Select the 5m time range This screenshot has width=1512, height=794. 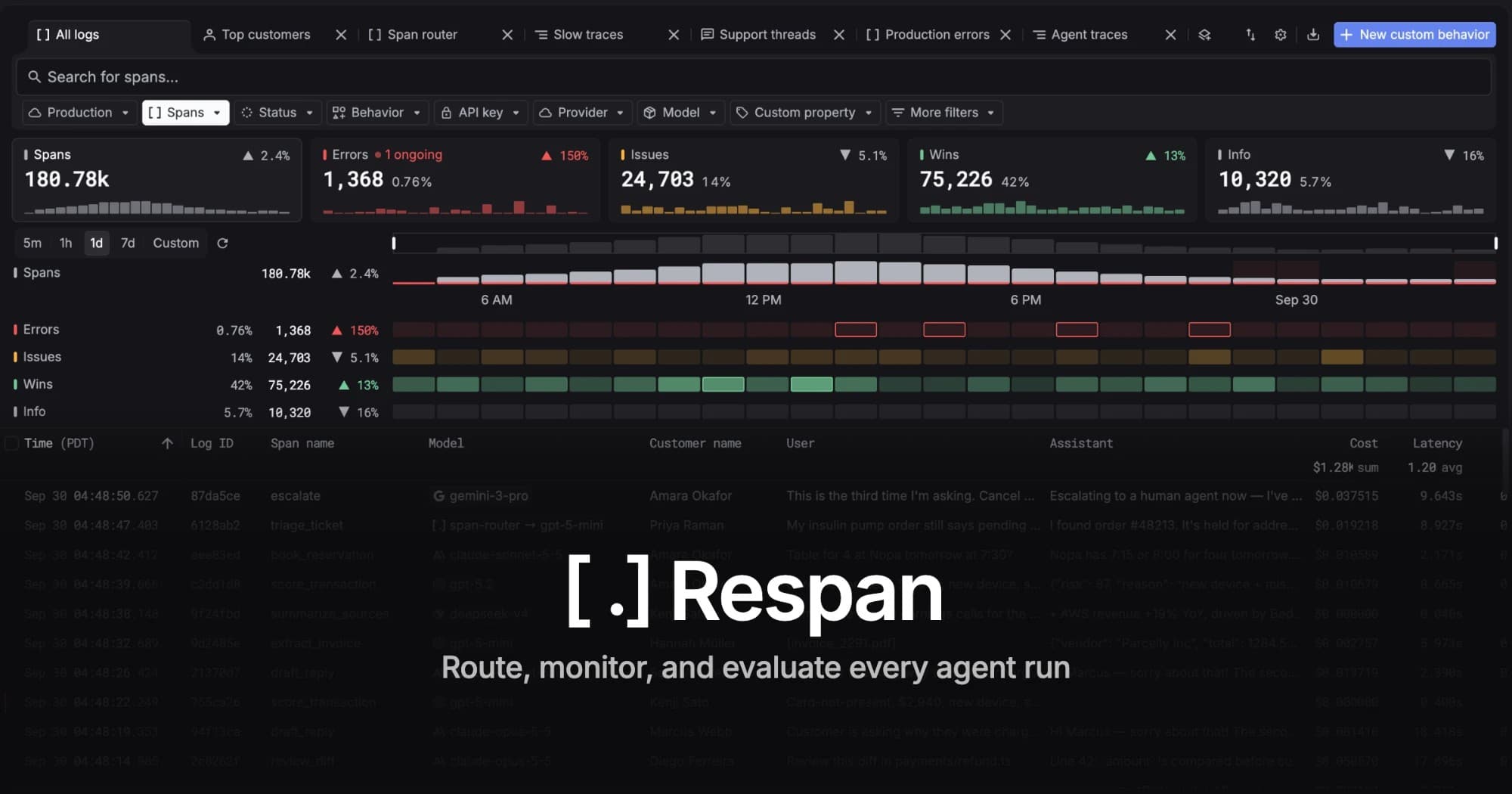33,243
